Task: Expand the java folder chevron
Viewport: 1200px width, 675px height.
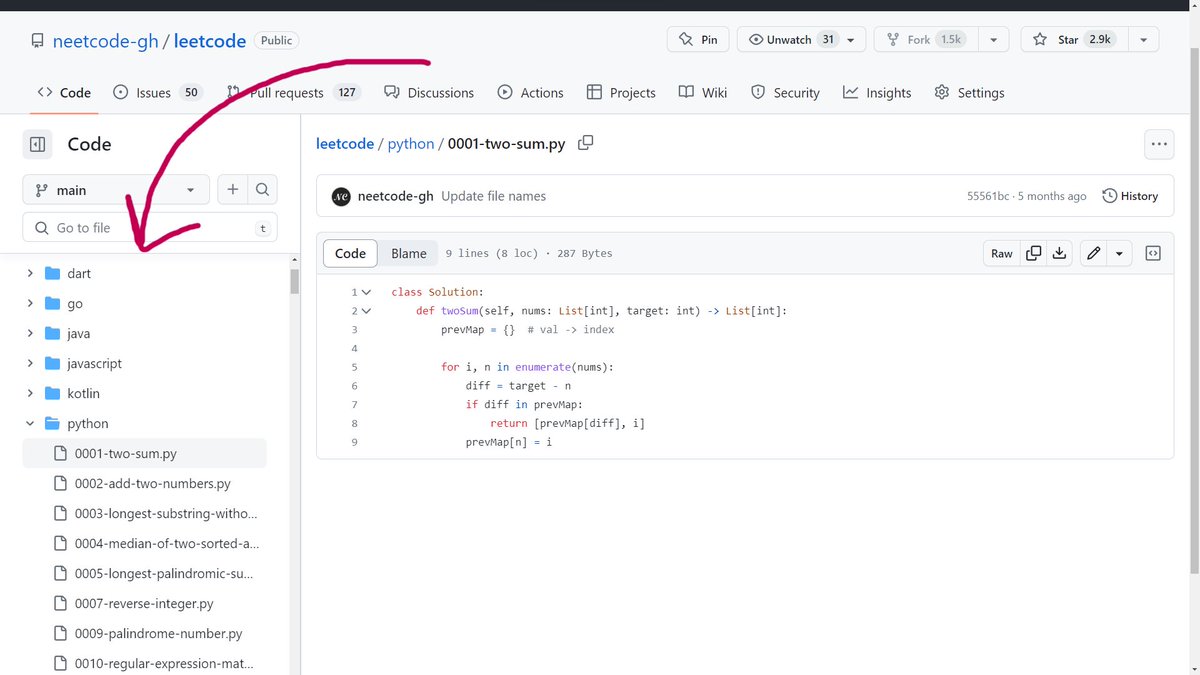Action: coord(30,333)
